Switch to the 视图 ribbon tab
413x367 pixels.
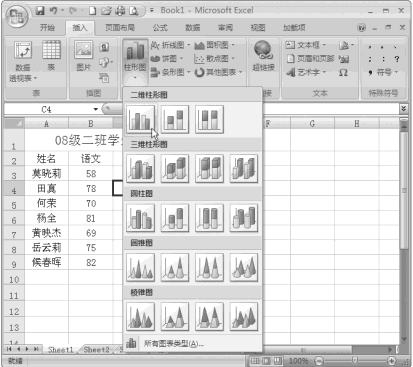tap(258, 28)
